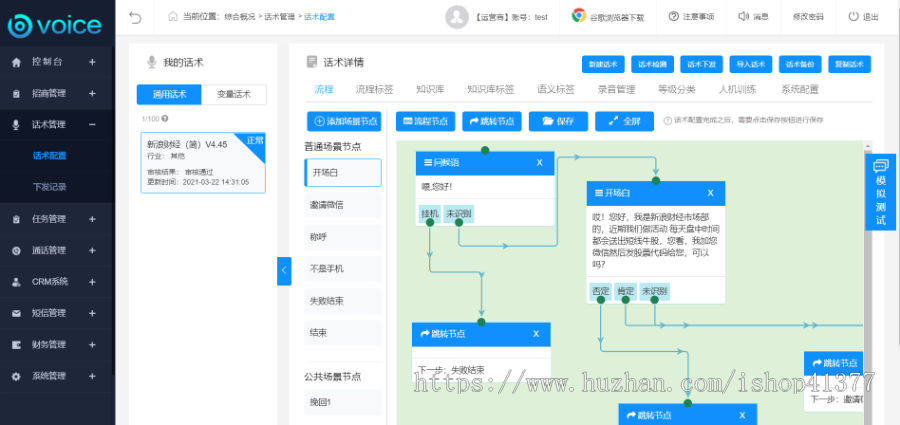This screenshot has height=425, width=900.
Task: Close the 问候语 node with X
Action: (x=539, y=163)
